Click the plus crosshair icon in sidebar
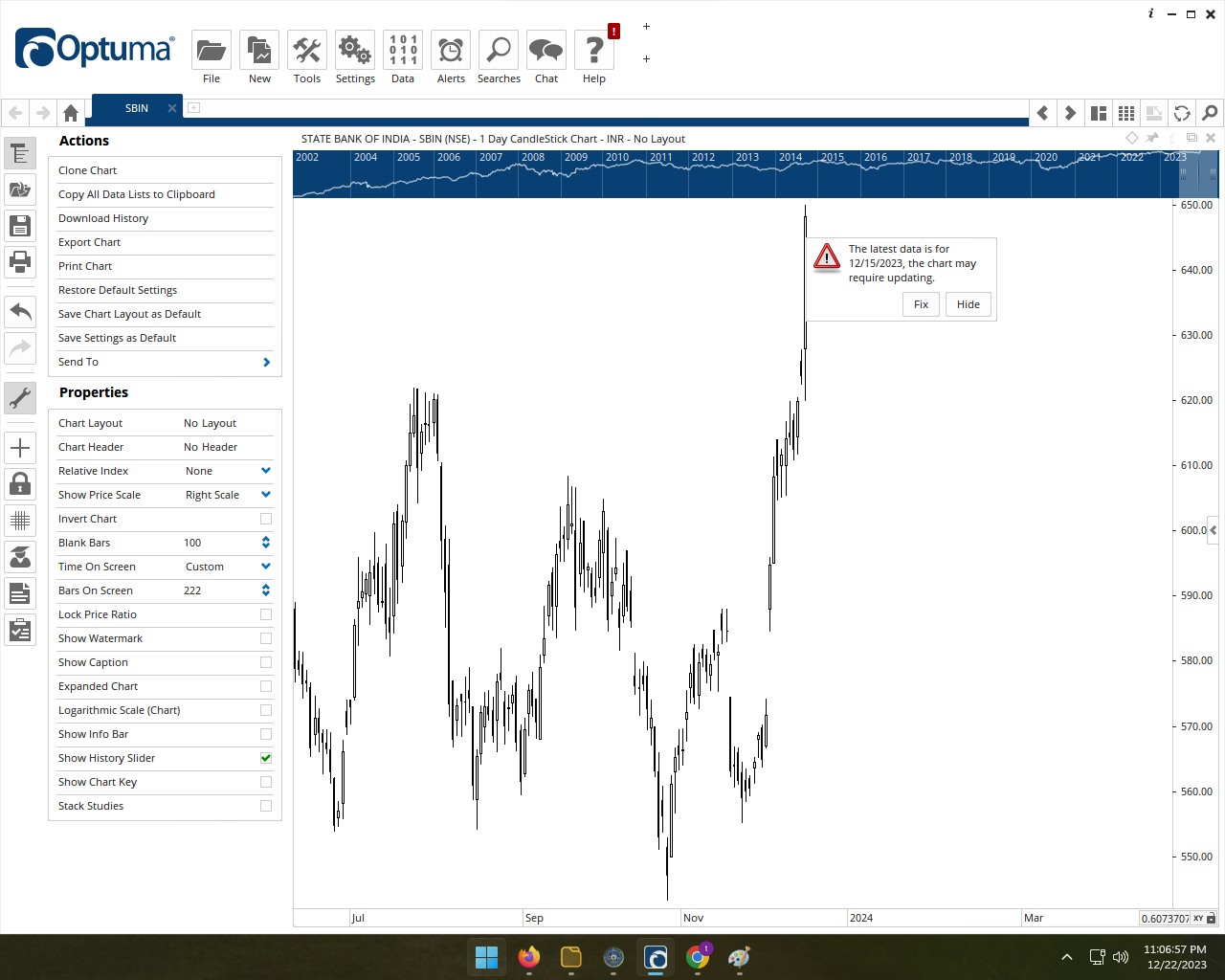Image resolution: width=1225 pixels, height=980 pixels. click(20, 448)
